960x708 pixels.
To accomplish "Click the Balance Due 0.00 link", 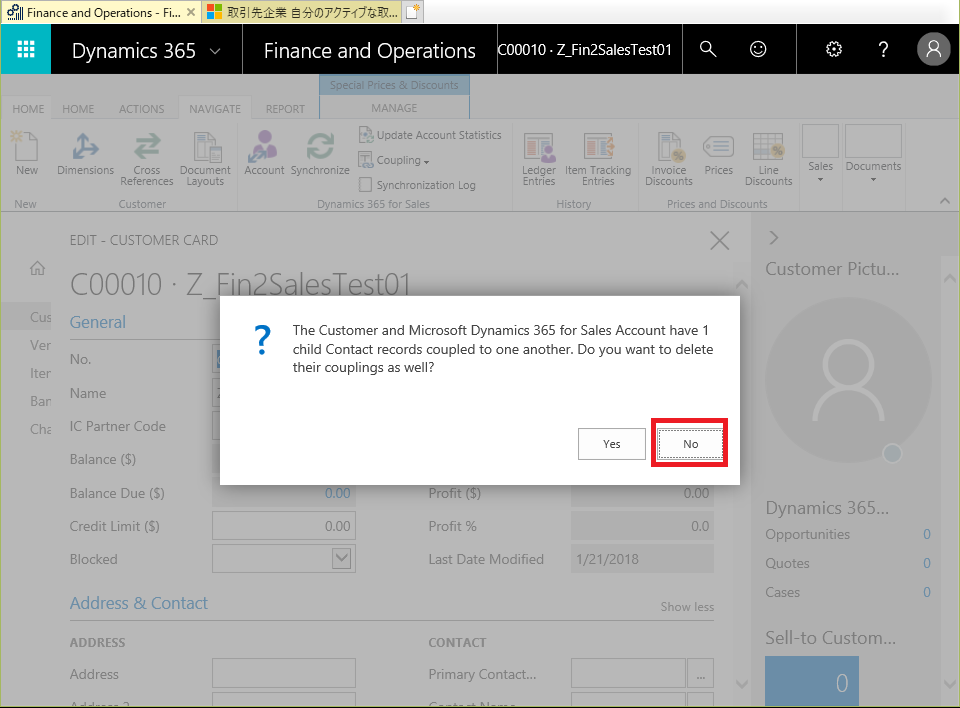I will (337, 493).
